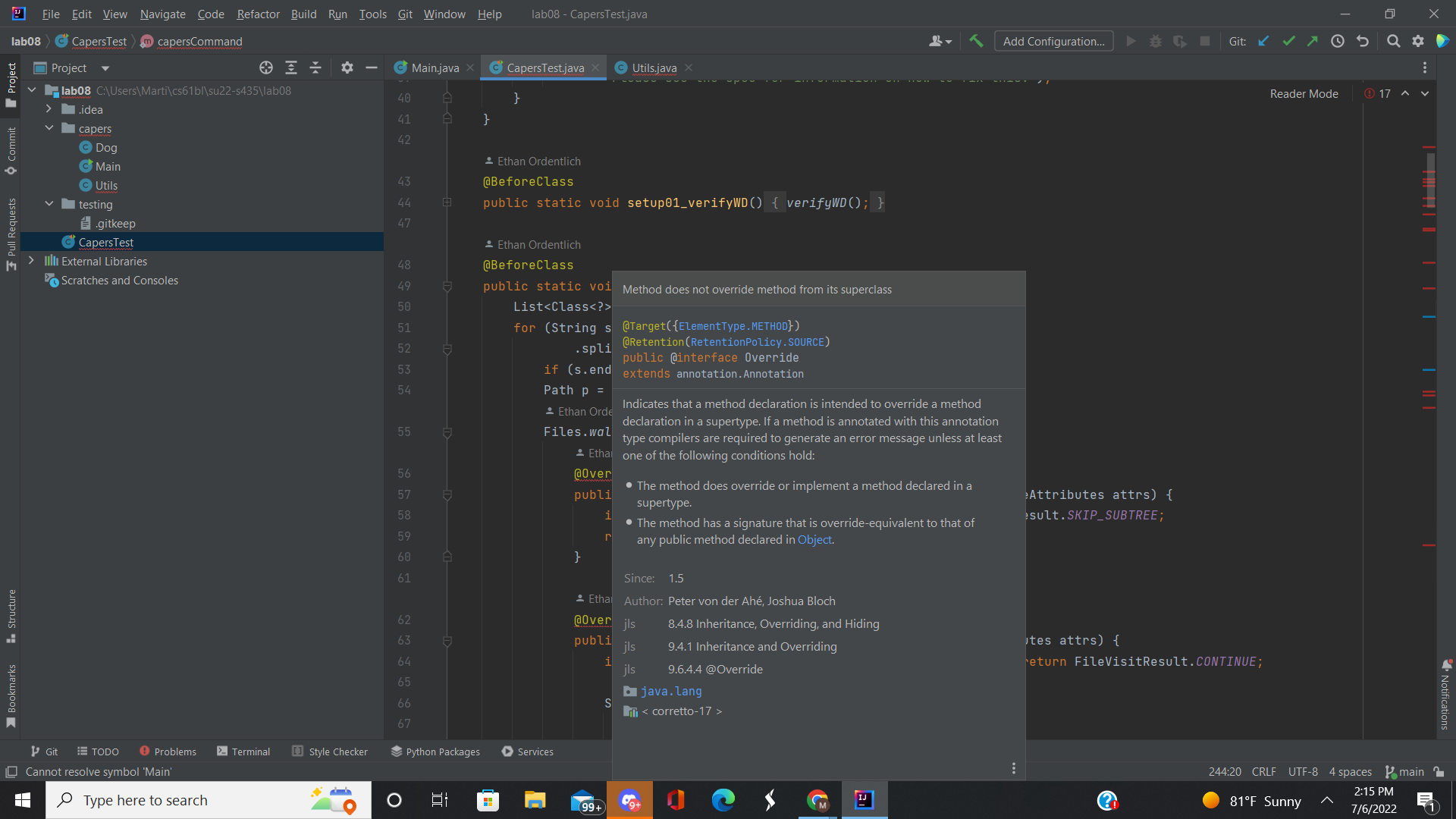Screen dimensions: 1456x819
Task: Click Git update project arrow icon
Action: (1263, 42)
